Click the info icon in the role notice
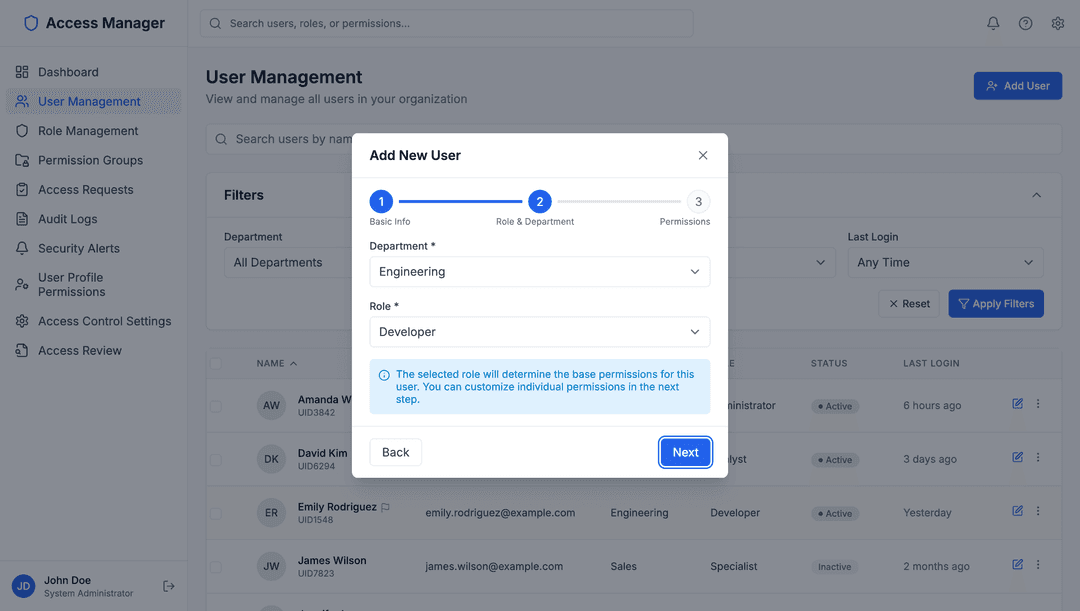This screenshot has height=611, width=1080. [384, 373]
